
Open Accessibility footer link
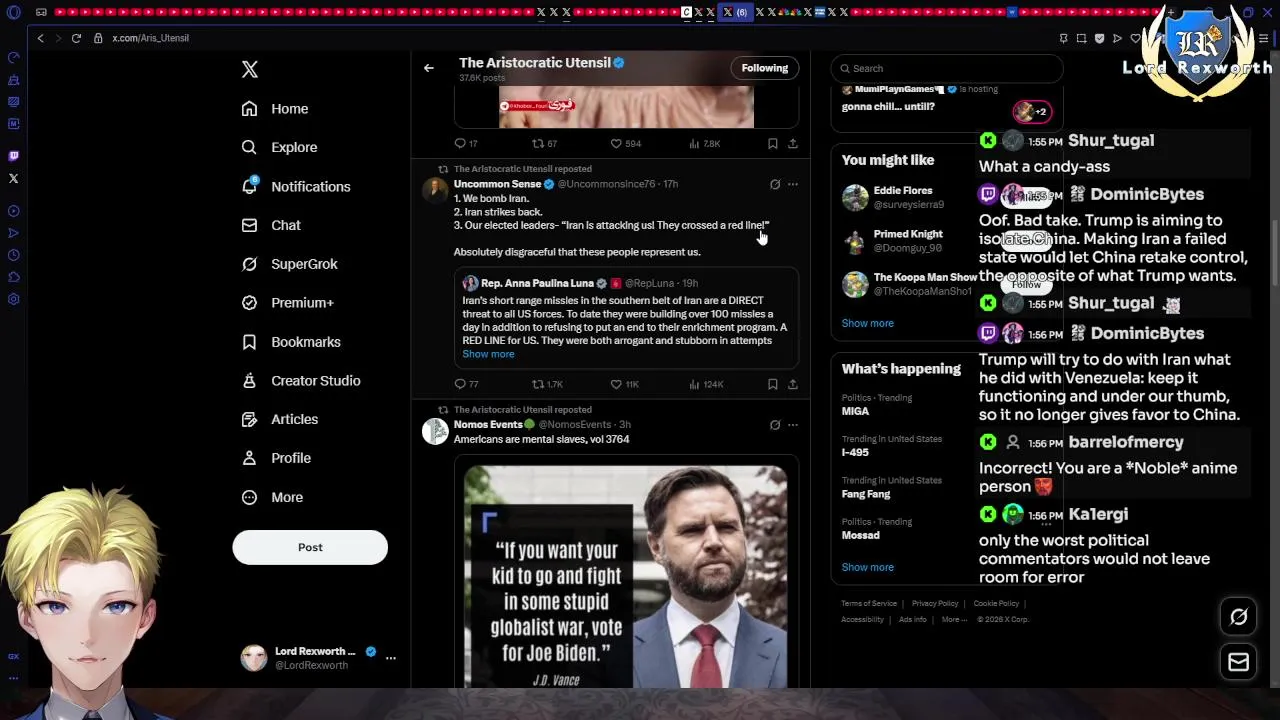pyautogui.click(x=862, y=619)
